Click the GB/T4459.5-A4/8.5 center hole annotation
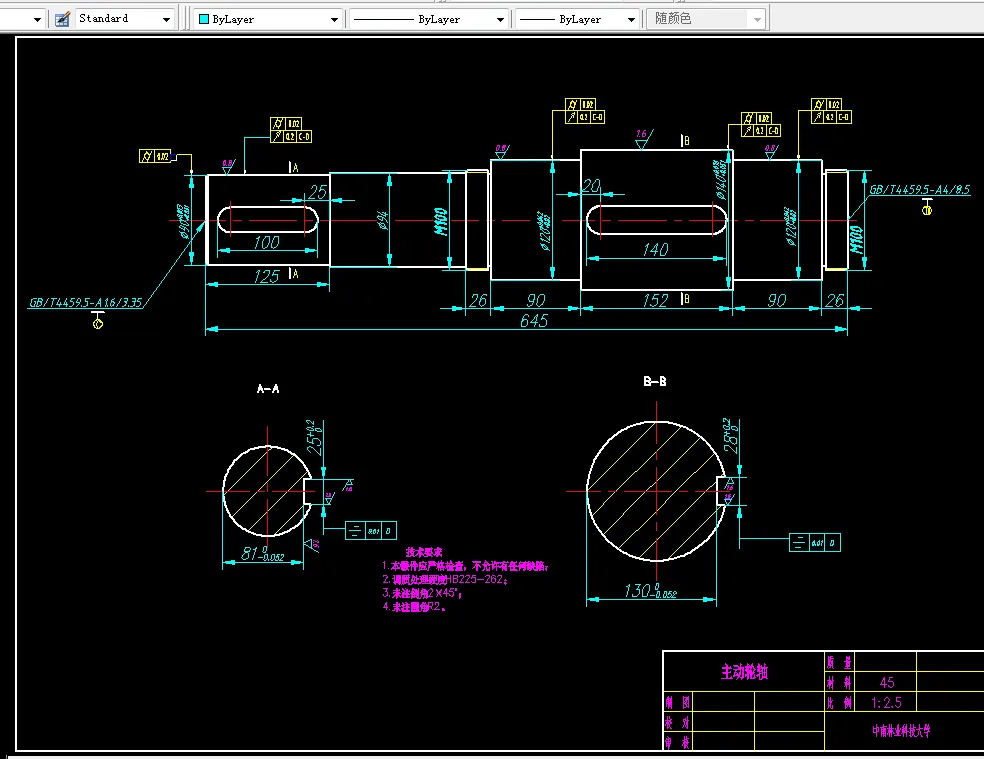The image size is (984, 759). click(919, 189)
